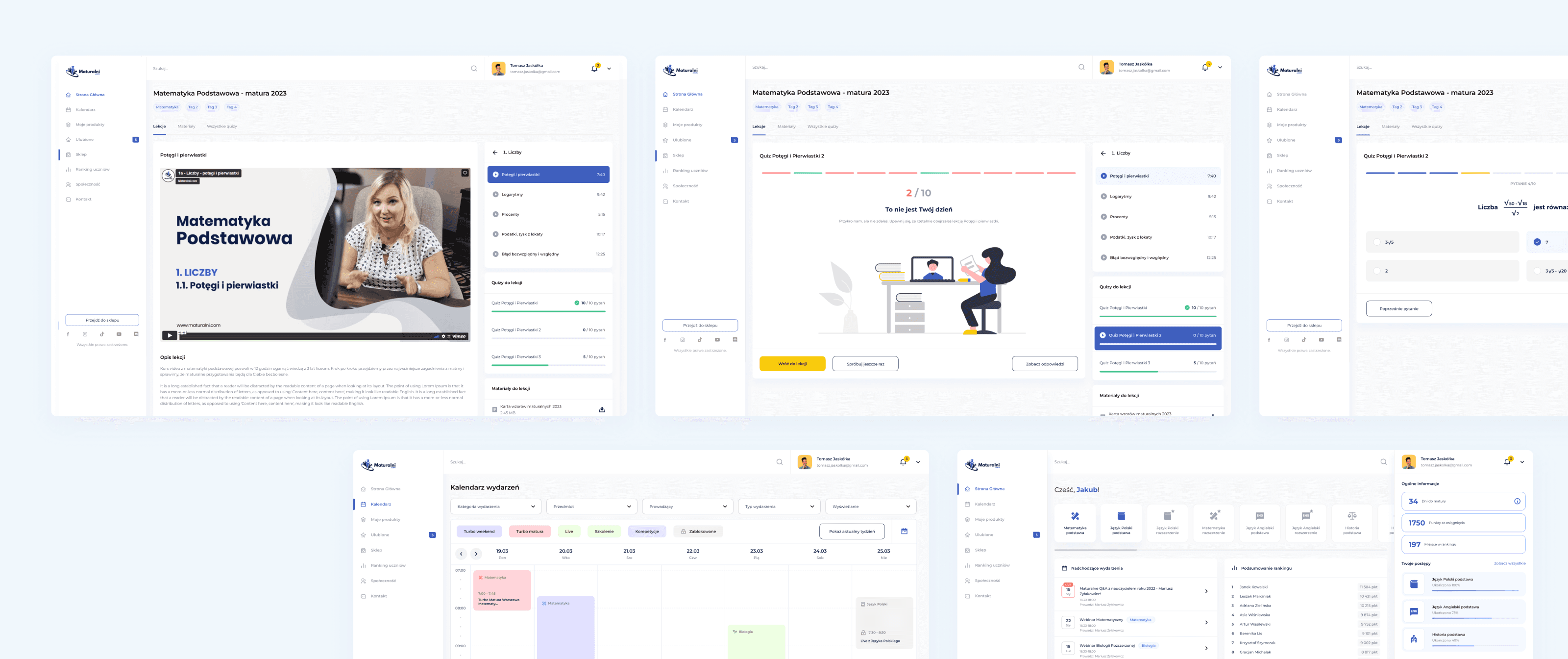Click Zobacz odpowiedzi button

pyautogui.click(x=1045, y=364)
